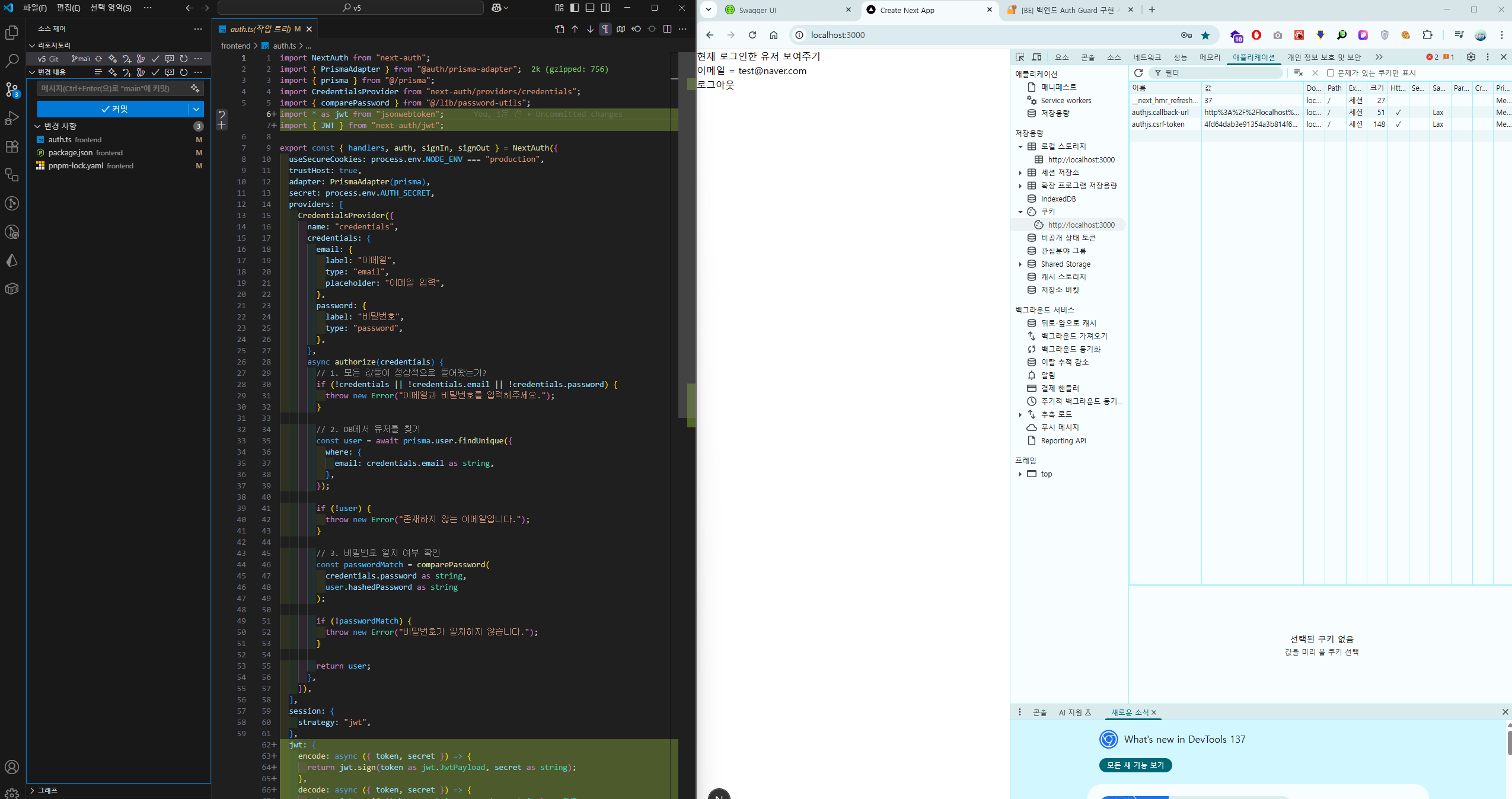Open Chrome extensions puzzle icon
The height and width of the screenshot is (799, 1512).
(x=1427, y=35)
